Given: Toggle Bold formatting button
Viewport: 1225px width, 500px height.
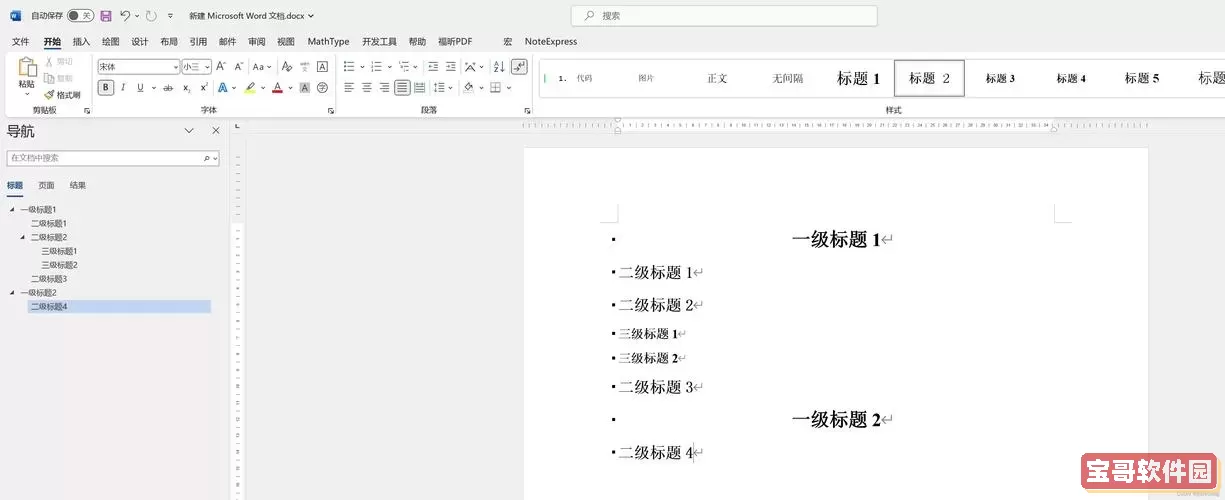Looking at the screenshot, I should pos(106,88).
